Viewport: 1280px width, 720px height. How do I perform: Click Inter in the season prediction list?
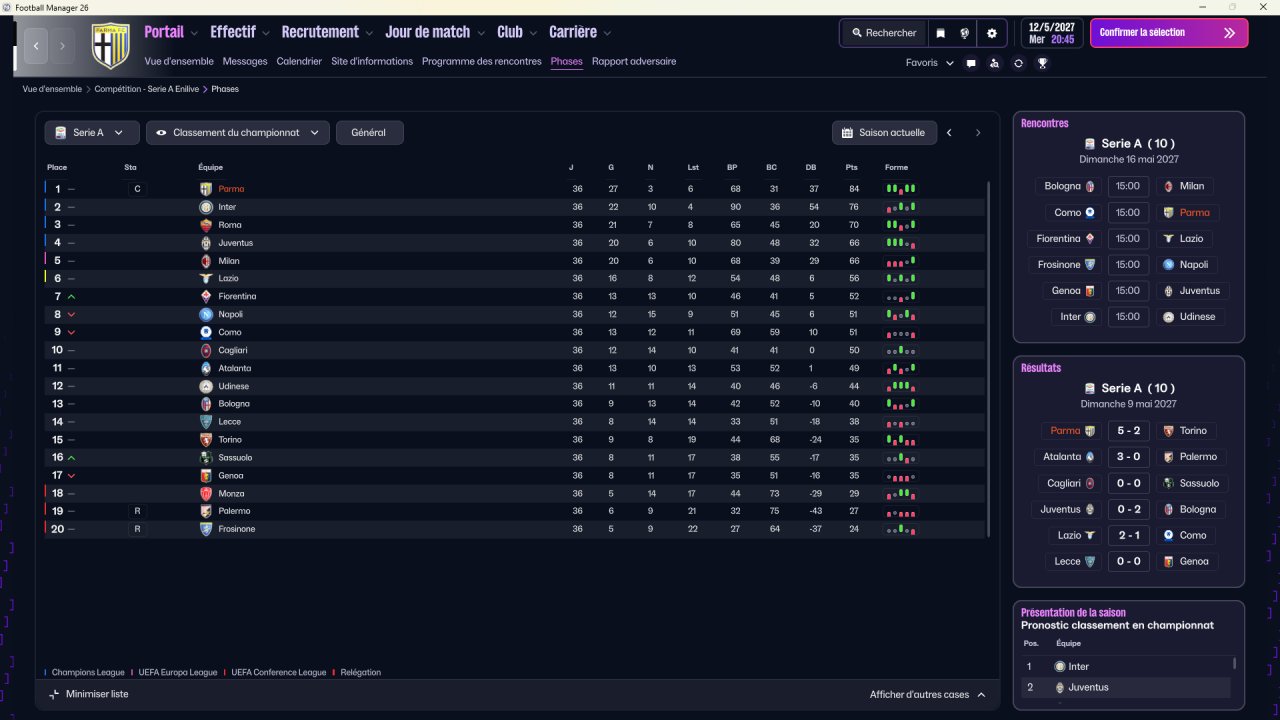pyautogui.click(x=1078, y=667)
